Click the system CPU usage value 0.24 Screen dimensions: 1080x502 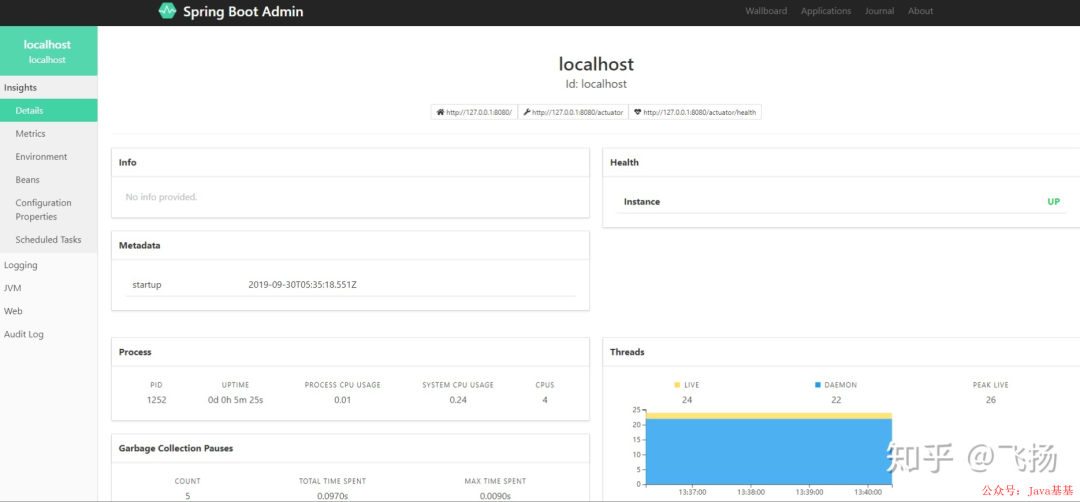(458, 399)
